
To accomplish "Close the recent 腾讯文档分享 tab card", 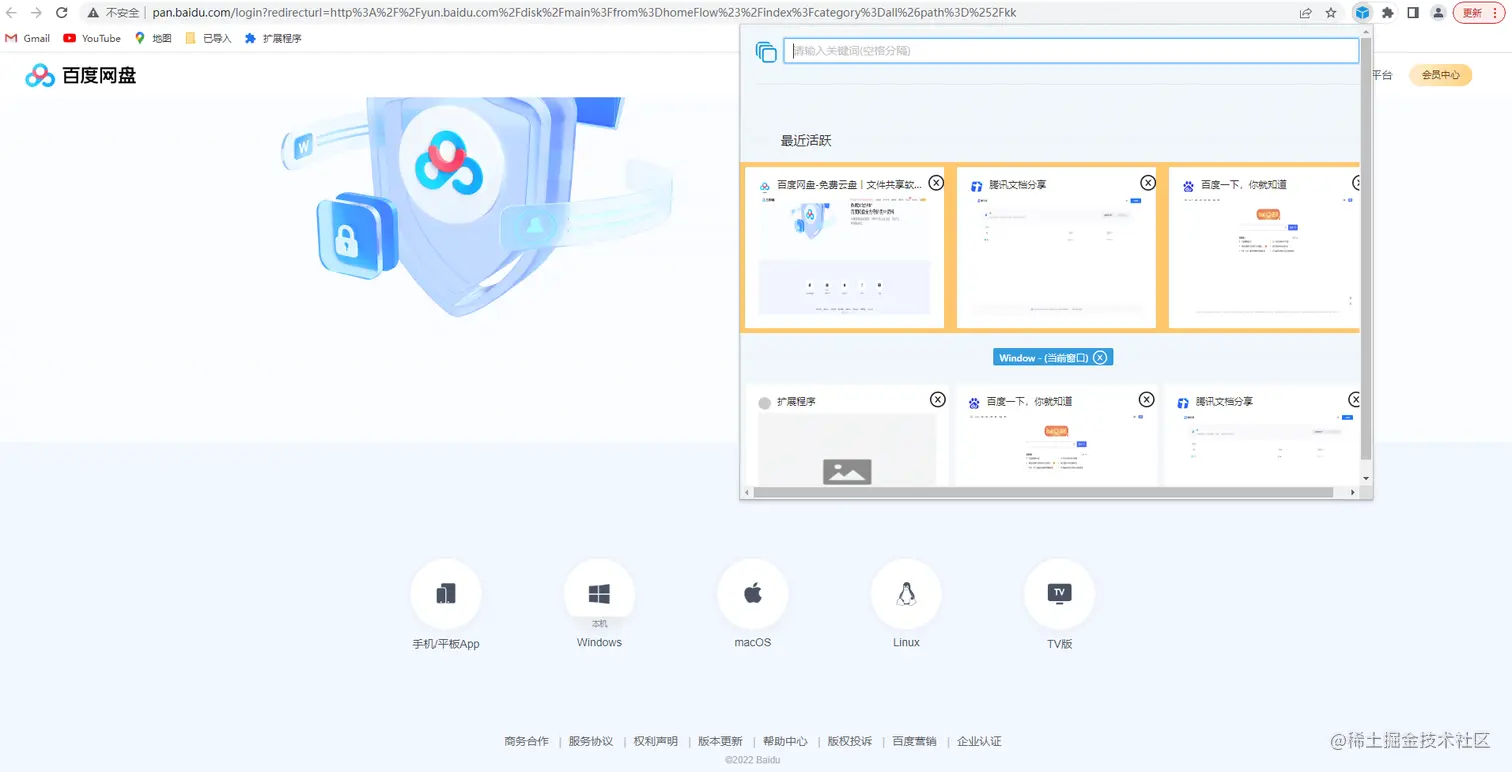I will coord(1148,183).
